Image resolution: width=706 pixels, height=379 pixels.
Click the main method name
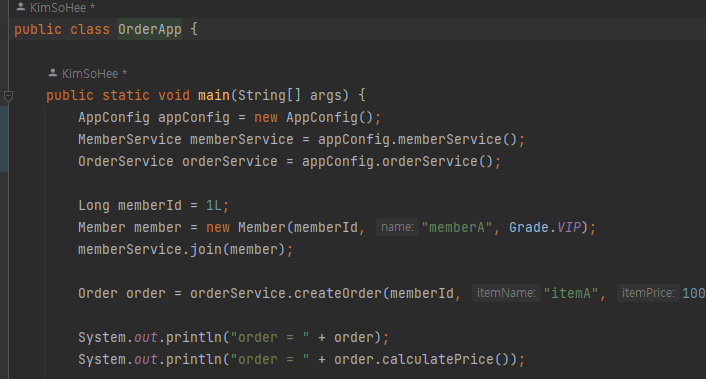(x=214, y=95)
